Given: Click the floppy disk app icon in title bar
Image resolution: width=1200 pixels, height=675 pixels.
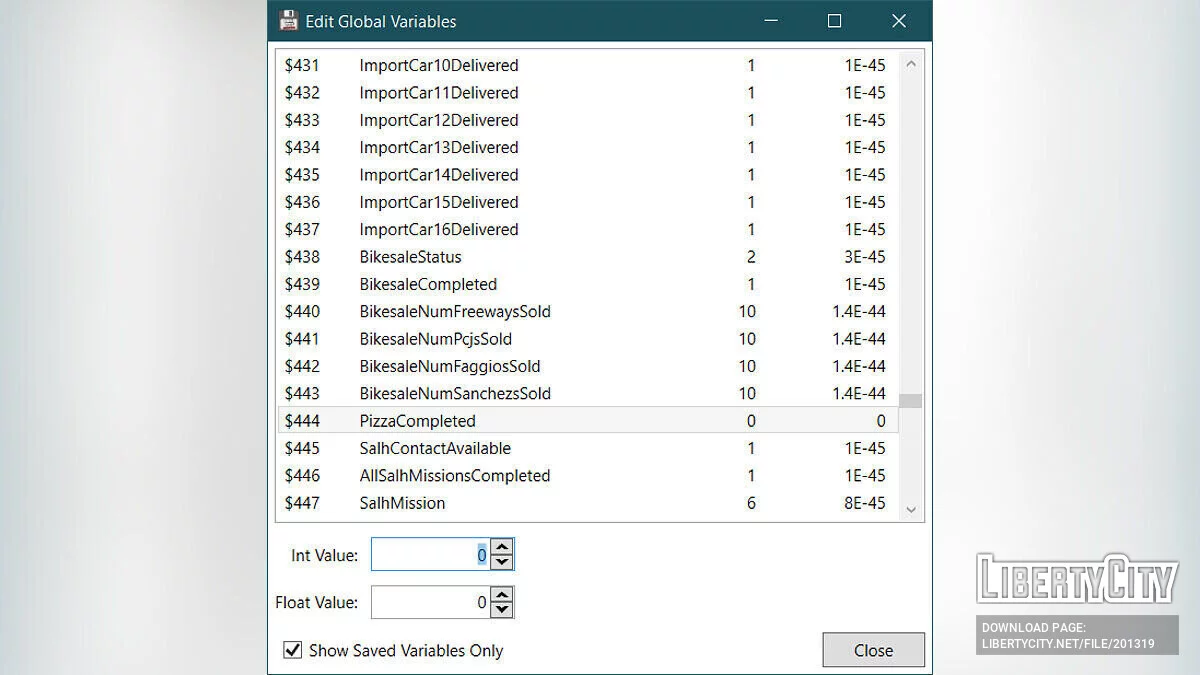Looking at the screenshot, I should pos(288,21).
